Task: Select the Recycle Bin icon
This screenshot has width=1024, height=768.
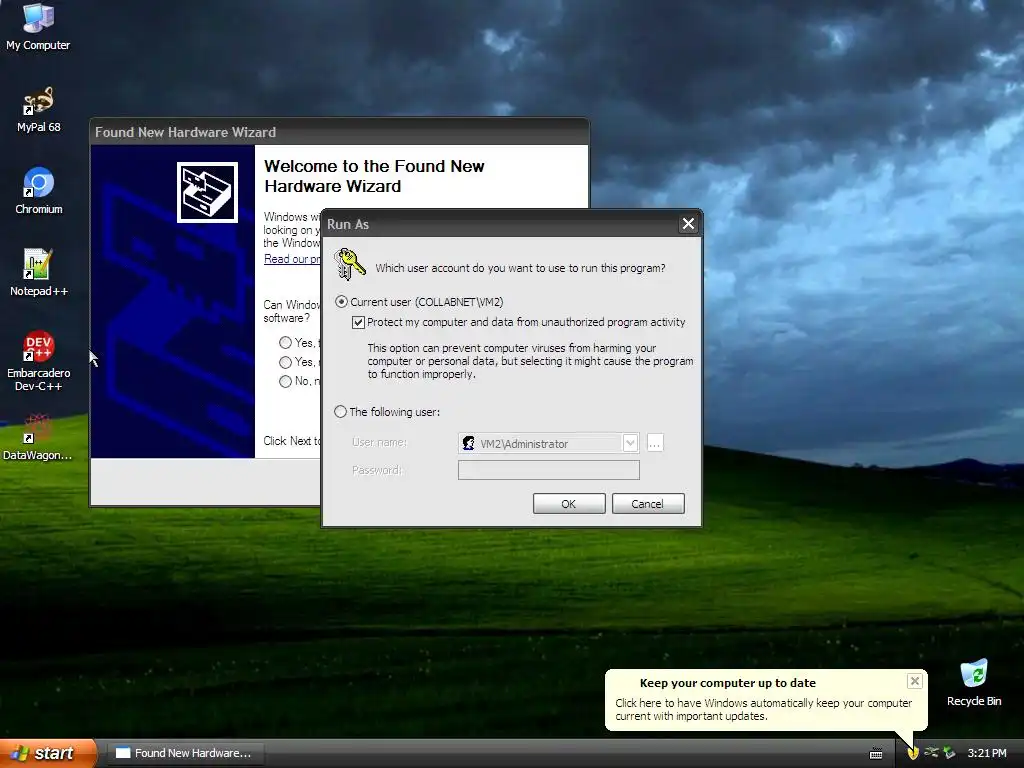Action: [974, 683]
